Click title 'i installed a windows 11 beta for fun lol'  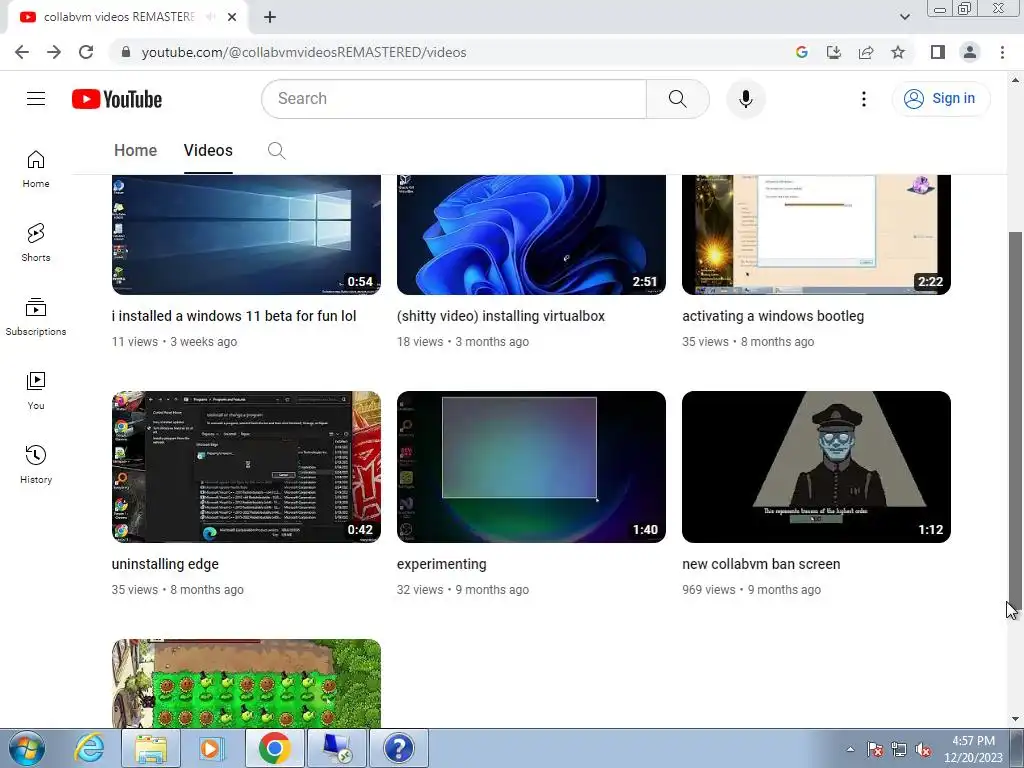pos(234,316)
